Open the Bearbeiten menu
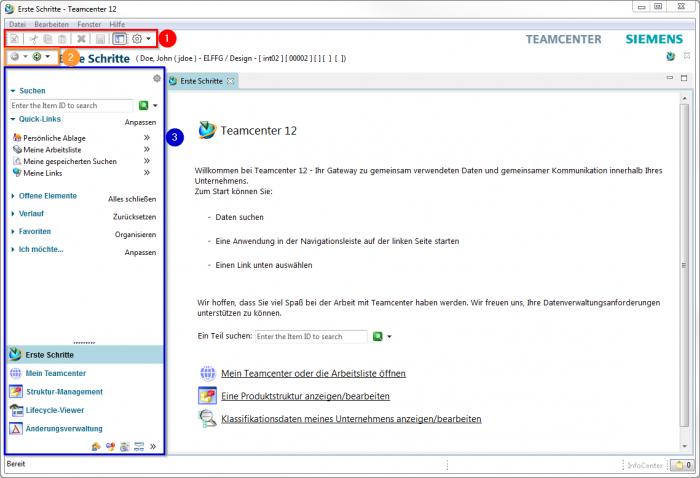Screen dimensions: 700x478 [x=51, y=22]
